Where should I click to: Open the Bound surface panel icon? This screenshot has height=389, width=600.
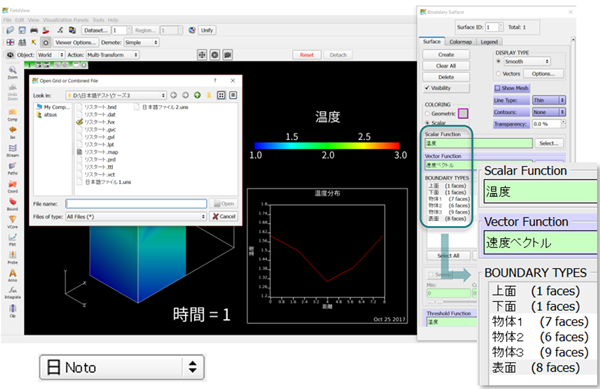pos(13,204)
